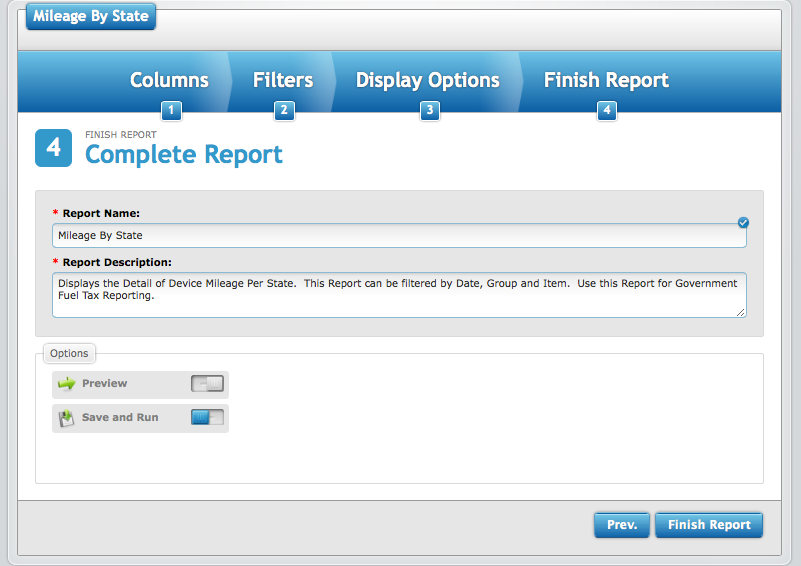Click step number 3 badge
801x566 pixels.
[430, 110]
